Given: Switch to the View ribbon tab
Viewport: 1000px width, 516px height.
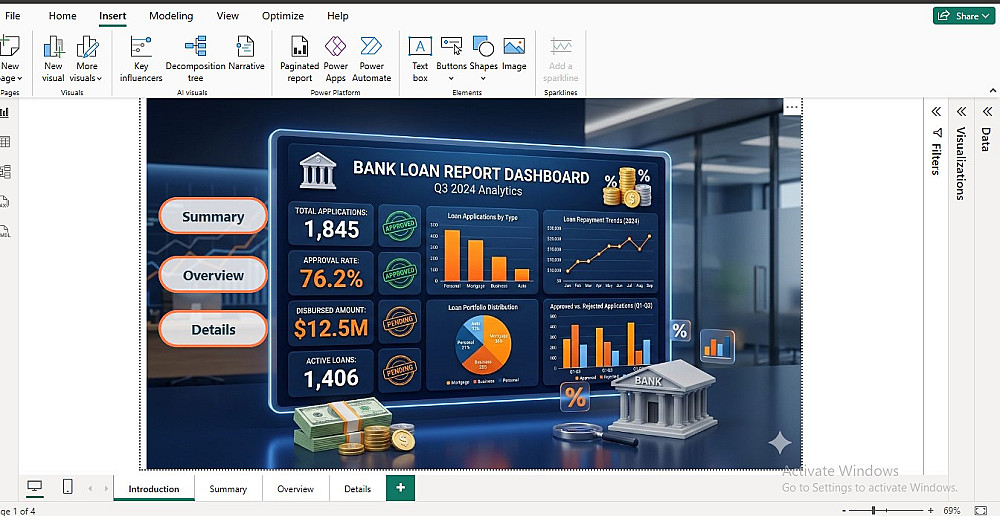Looking at the screenshot, I should (228, 16).
